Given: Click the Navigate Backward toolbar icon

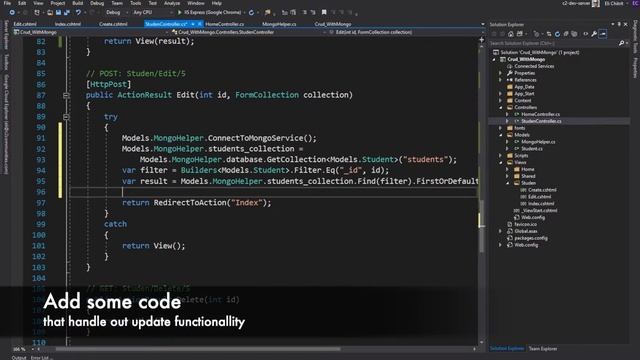Looking at the screenshot, I should point(12,13).
